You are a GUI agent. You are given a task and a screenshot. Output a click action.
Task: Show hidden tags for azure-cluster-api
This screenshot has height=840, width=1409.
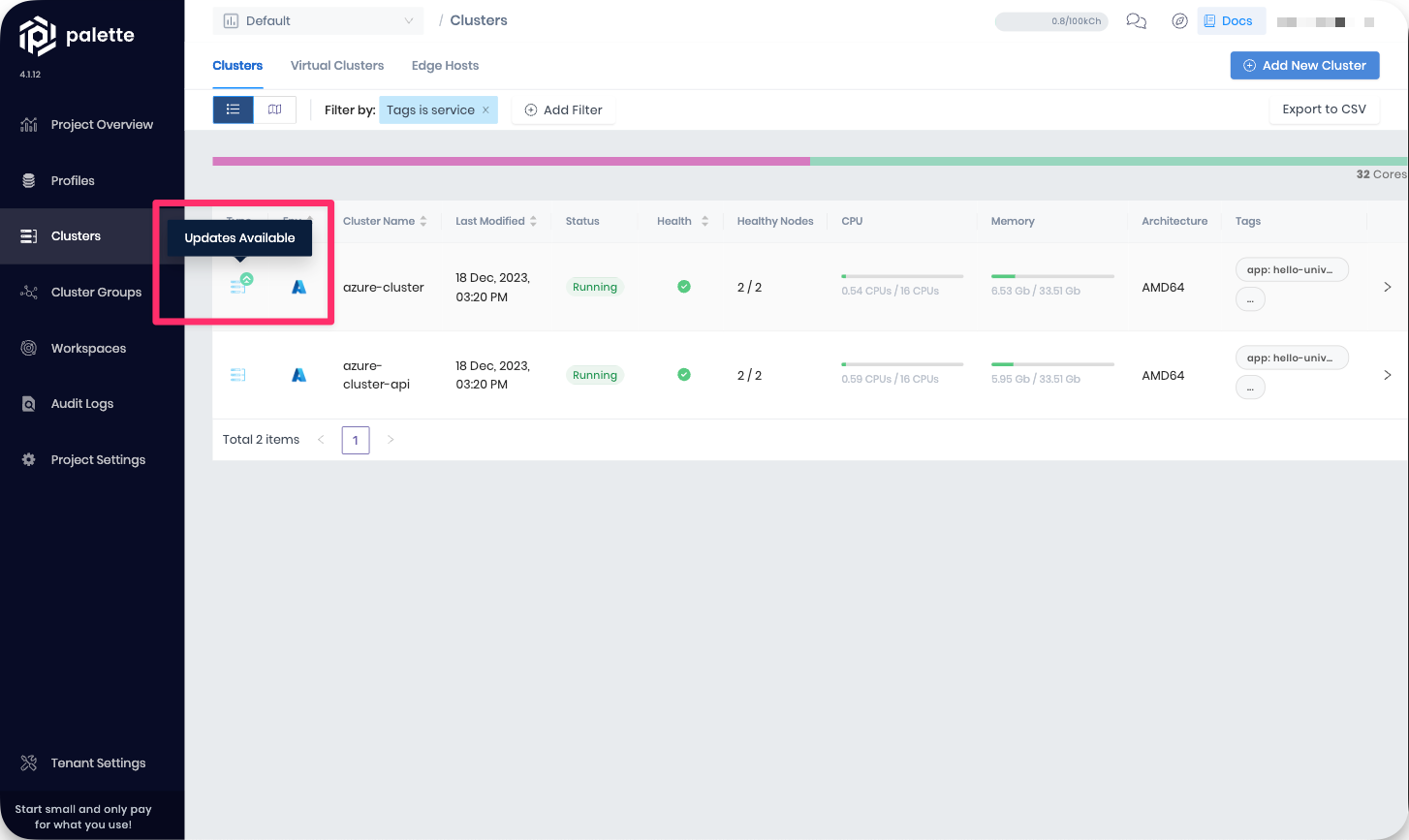tap(1250, 387)
